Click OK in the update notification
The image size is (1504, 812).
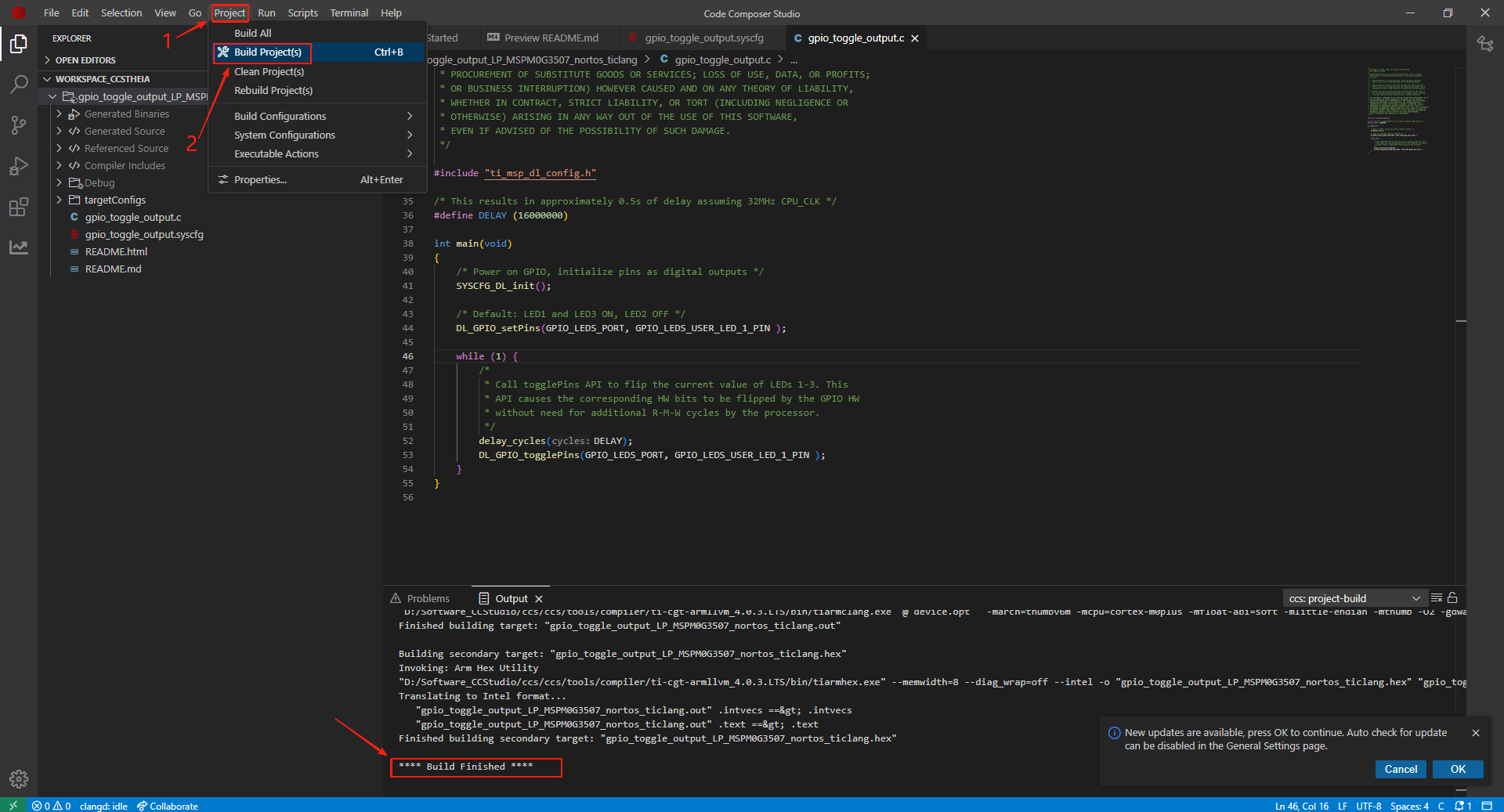pos(1458,769)
